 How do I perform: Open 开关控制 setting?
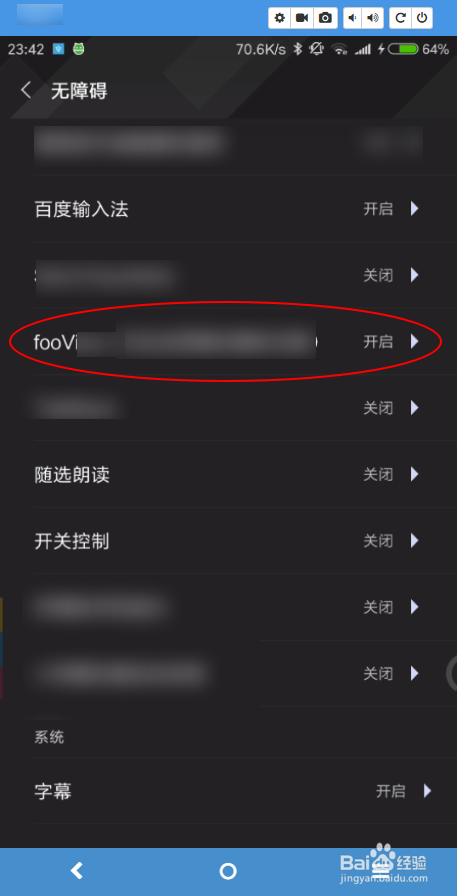pos(228,541)
